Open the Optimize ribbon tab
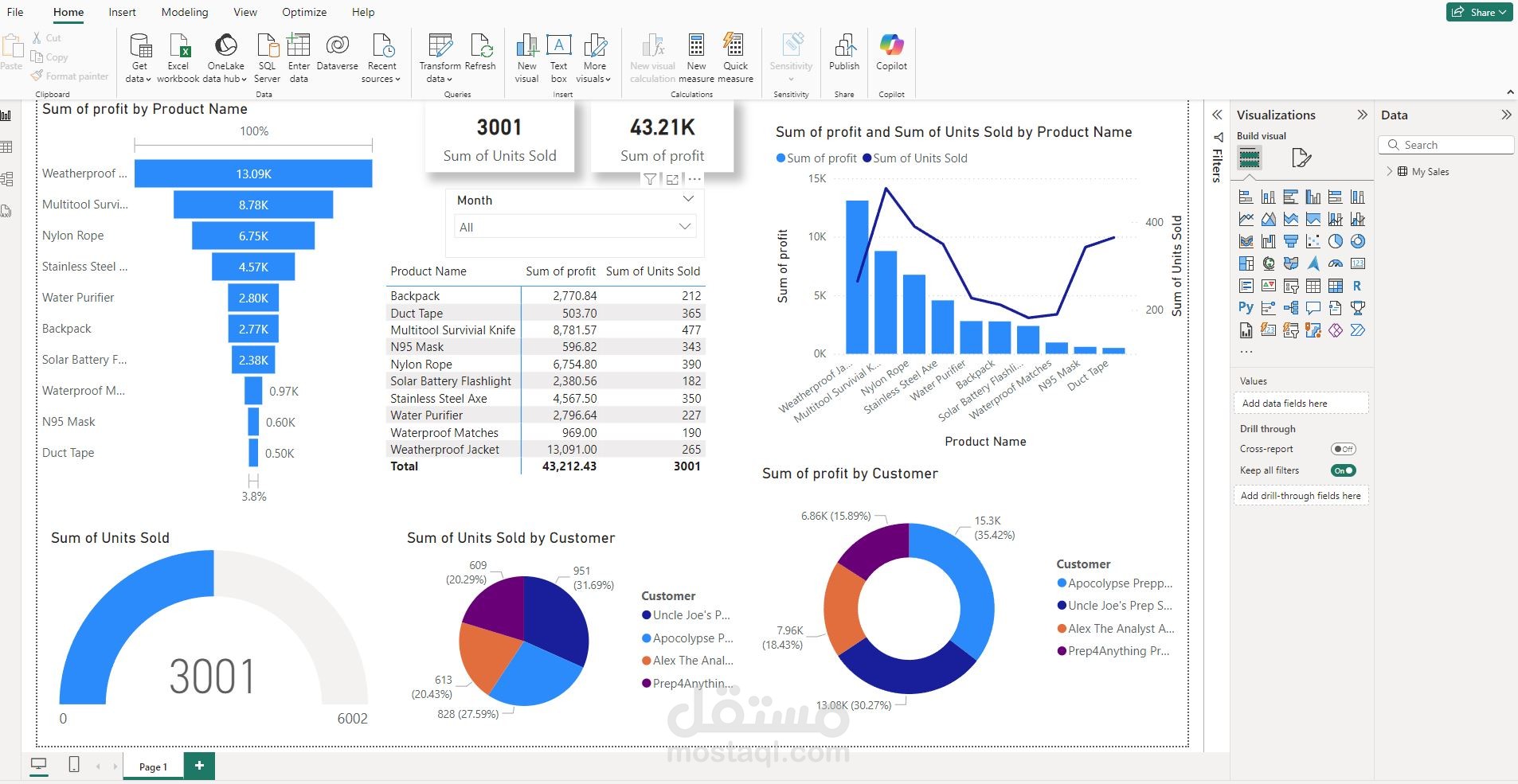Viewport: 1518px width, 784px height. tap(304, 12)
